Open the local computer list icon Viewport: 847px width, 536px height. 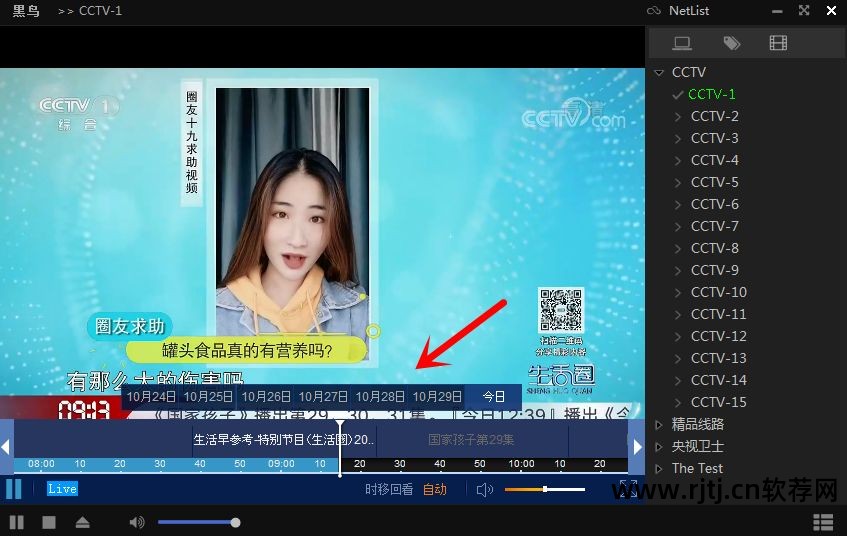[x=682, y=43]
